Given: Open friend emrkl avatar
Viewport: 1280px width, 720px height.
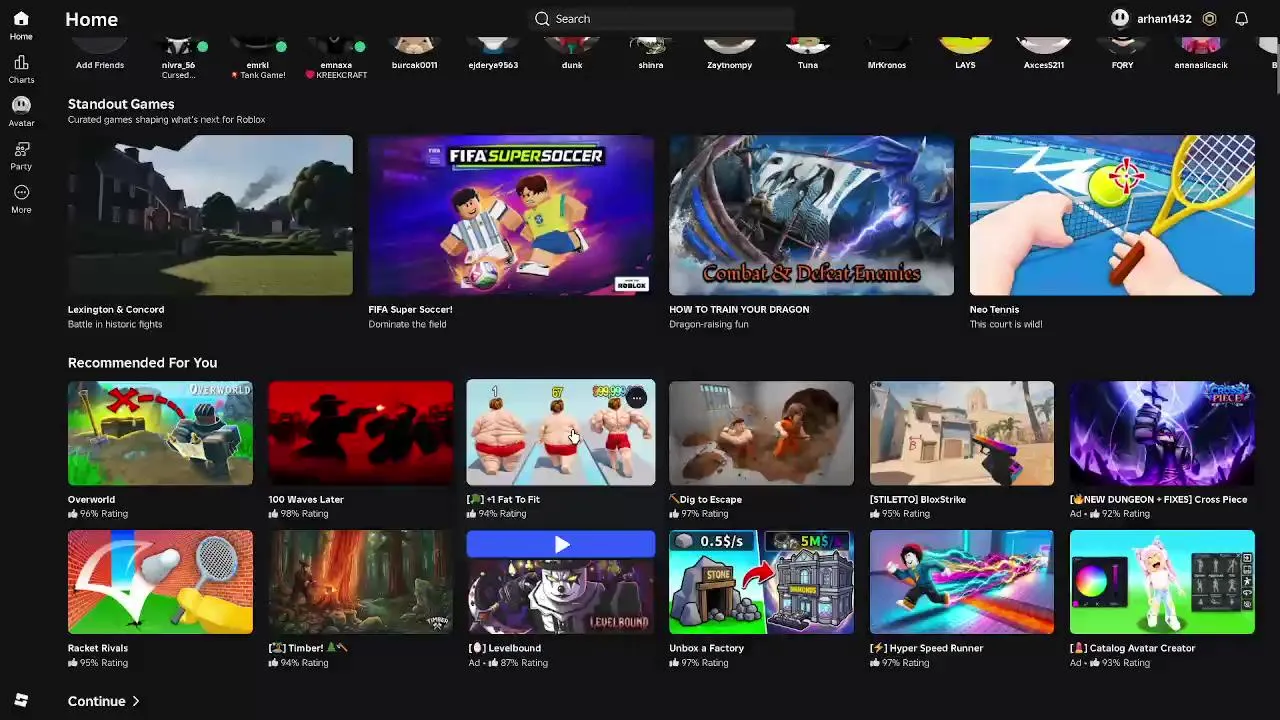Looking at the screenshot, I should pos(257,47).
